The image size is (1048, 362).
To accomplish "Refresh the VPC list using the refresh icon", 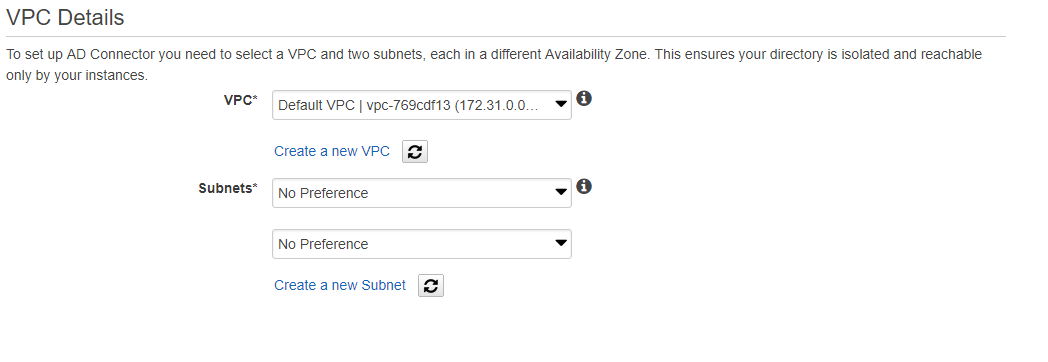I will coord(414,152).
